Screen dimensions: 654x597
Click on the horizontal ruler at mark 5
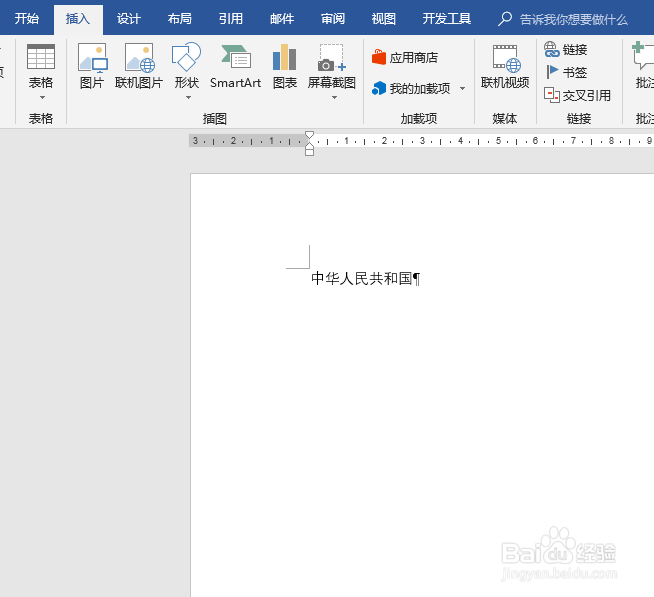(x=498, y=141)
